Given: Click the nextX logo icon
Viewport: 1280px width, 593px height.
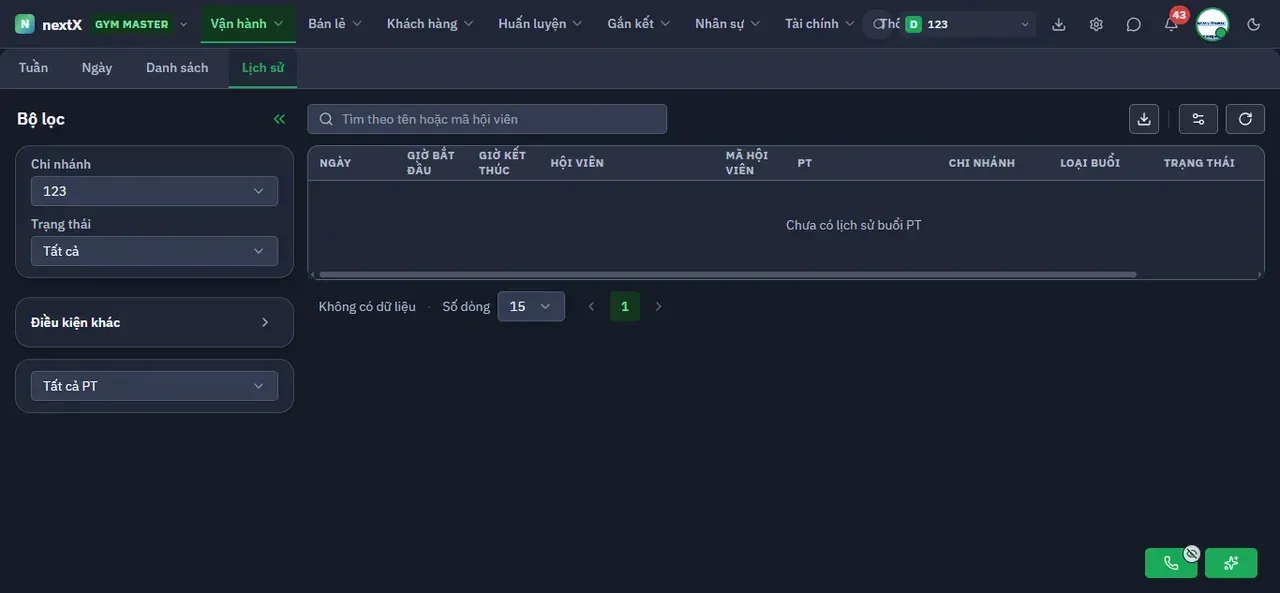Looking at the screenshot, I should (x=25, y=24).
